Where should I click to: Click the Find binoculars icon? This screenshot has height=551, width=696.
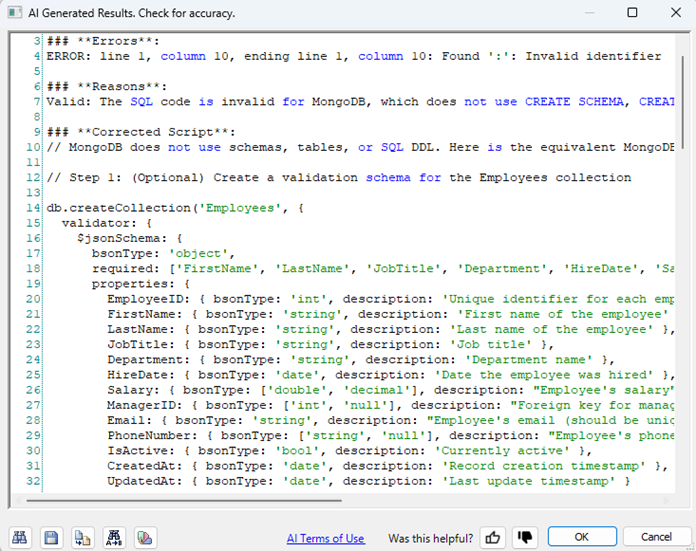pos(21,536)
